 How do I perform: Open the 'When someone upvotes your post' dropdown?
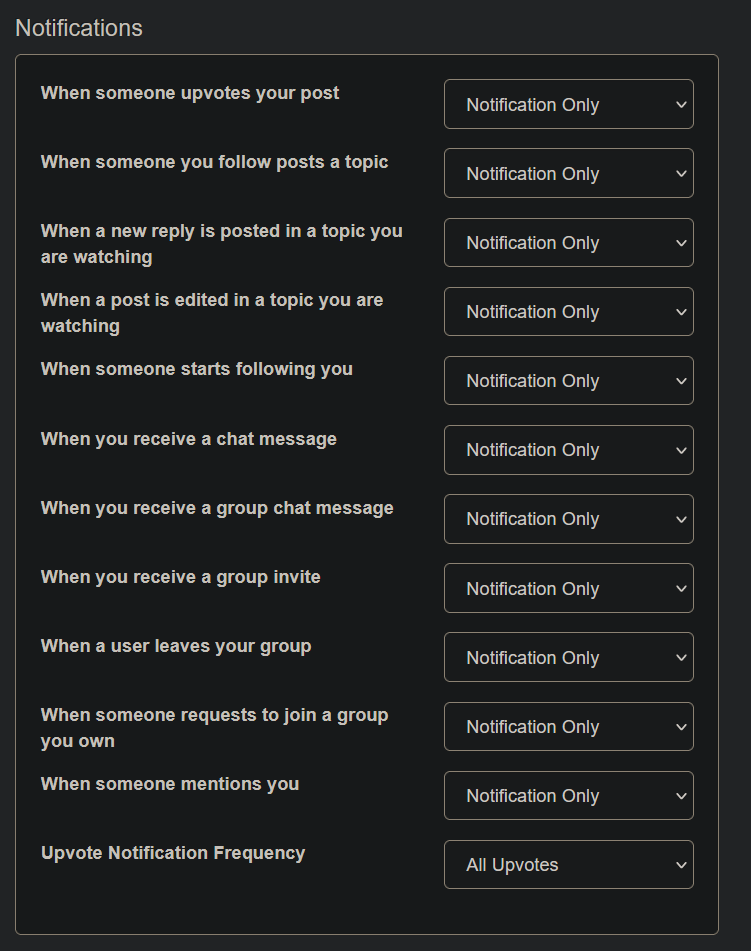pos(568,104)
